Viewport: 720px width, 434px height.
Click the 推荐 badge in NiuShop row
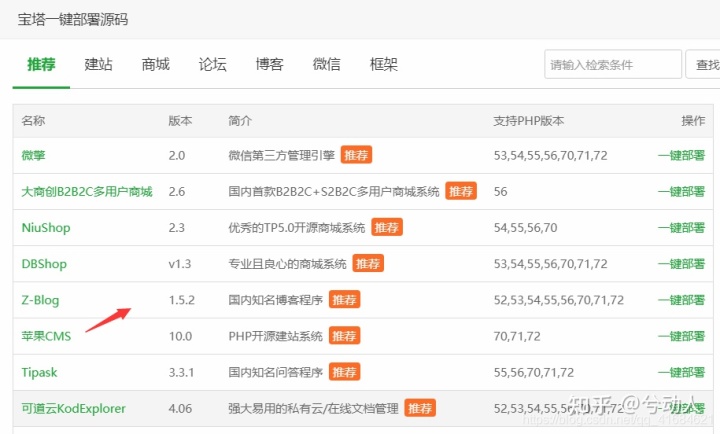[387, 227]
